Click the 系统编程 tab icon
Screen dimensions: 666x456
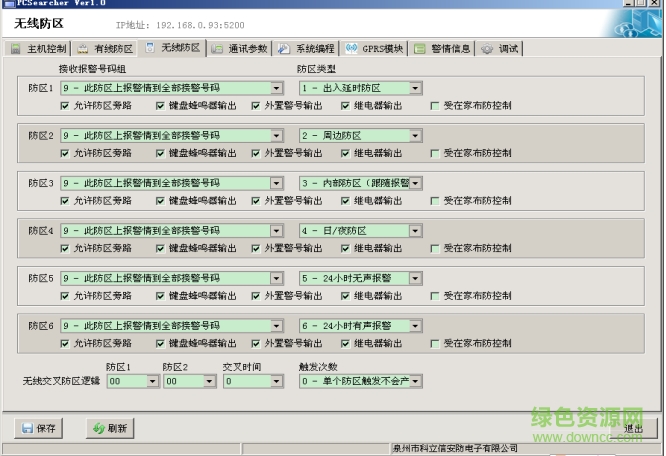(285, 48)
